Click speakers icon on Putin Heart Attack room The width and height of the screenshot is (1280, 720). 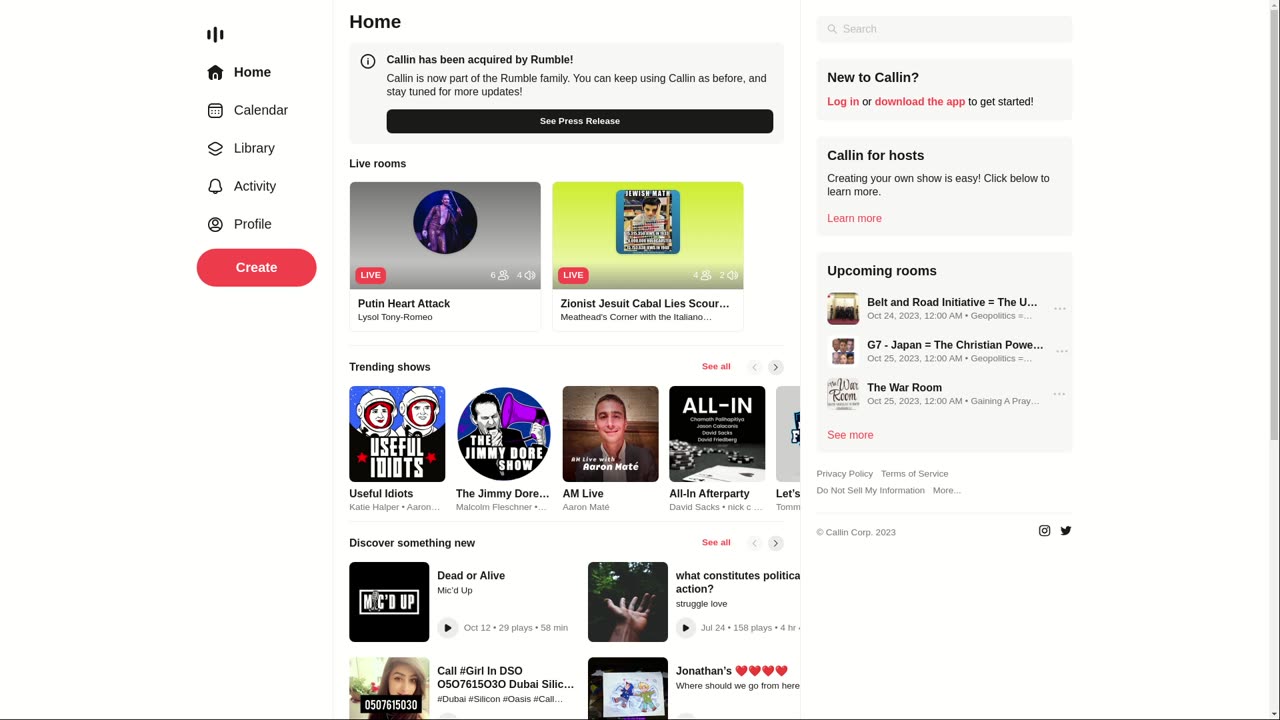(x=530, y=275)
